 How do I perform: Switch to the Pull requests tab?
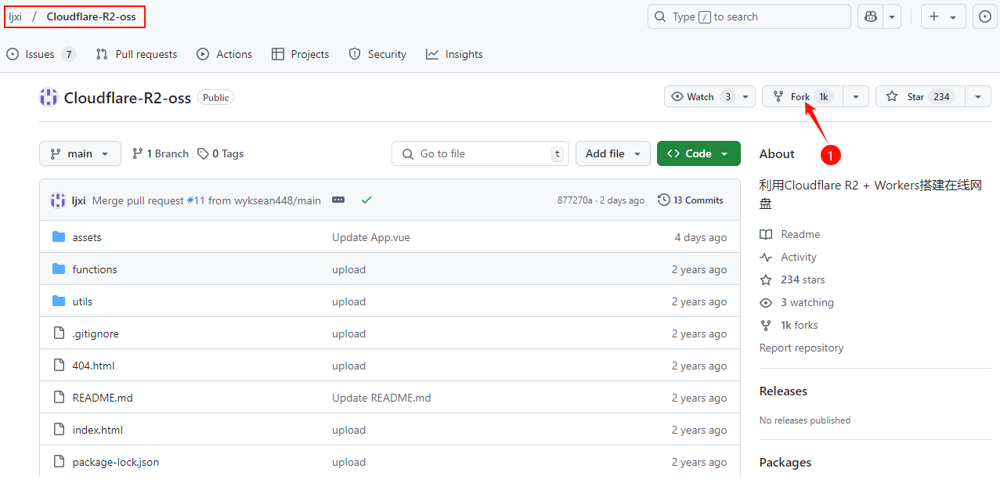coord(137,54)
